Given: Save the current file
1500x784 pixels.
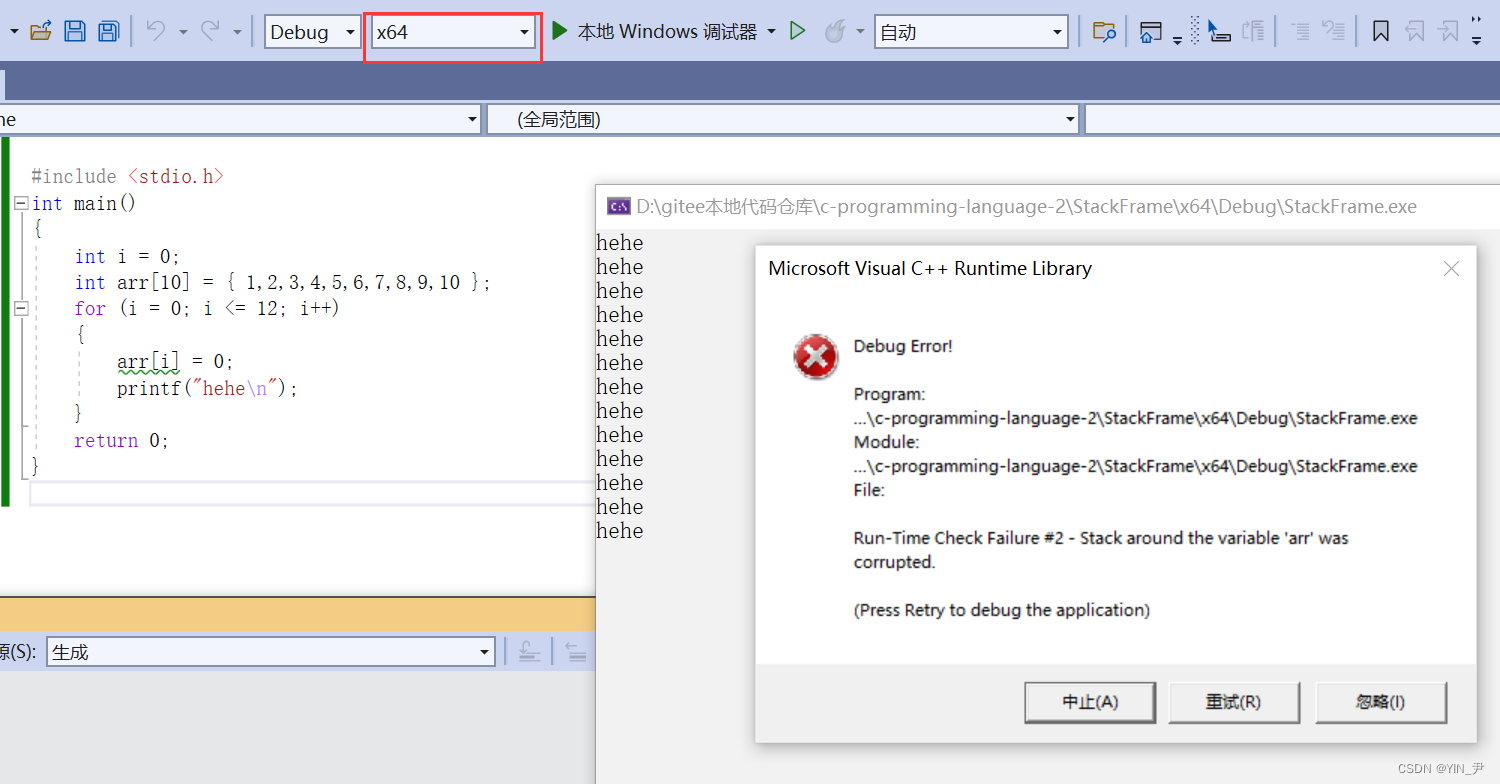Looking at the screenshot, I should 75,31.
